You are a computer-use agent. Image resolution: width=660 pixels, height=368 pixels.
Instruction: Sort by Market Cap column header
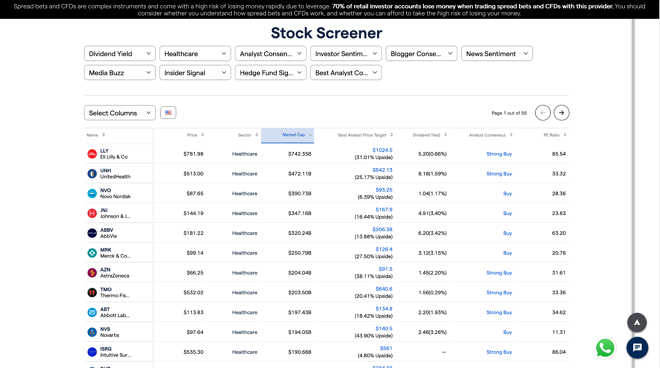click(287, 135)
